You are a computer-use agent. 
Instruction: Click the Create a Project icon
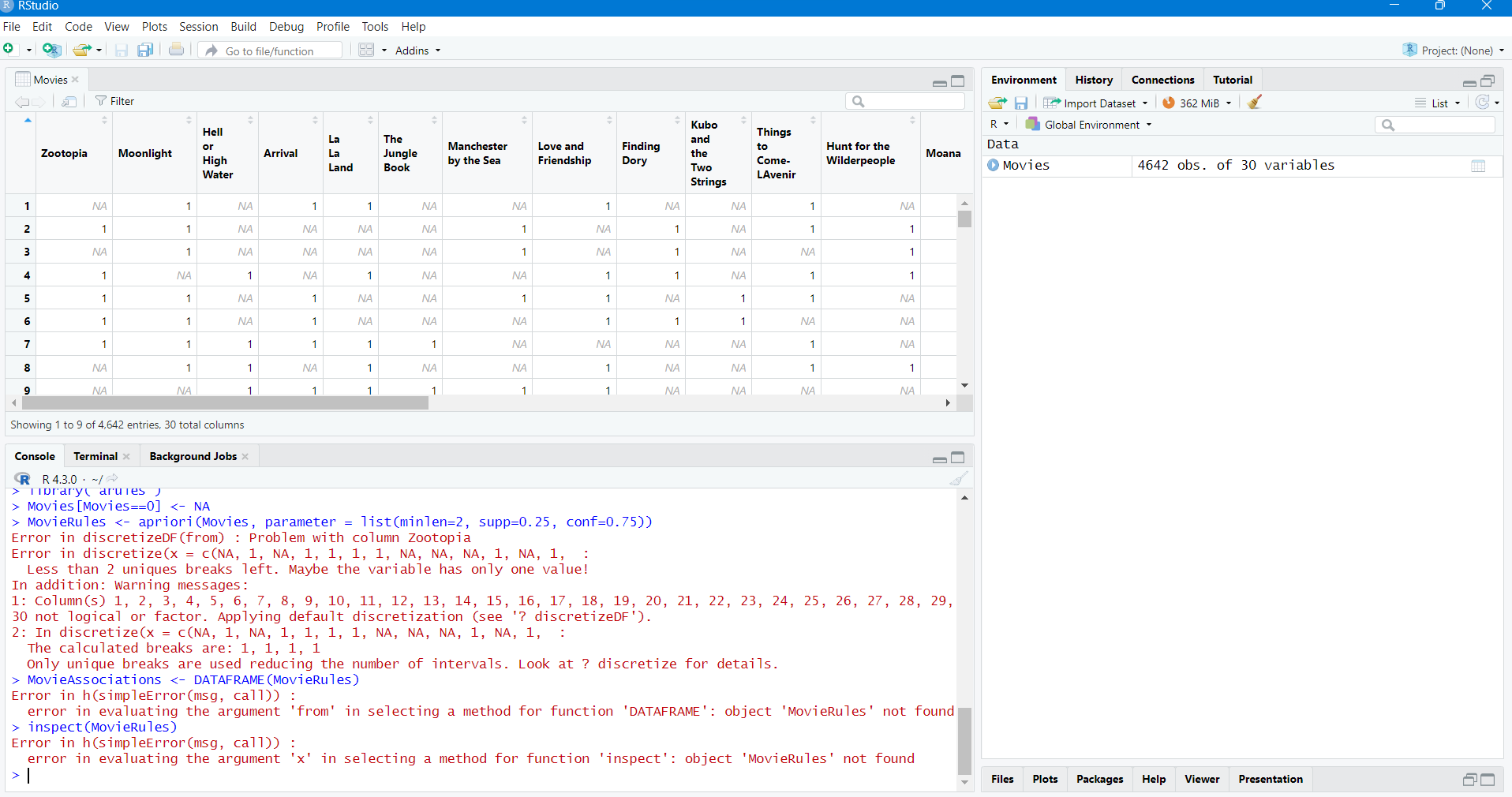click(x=51, y=50)
